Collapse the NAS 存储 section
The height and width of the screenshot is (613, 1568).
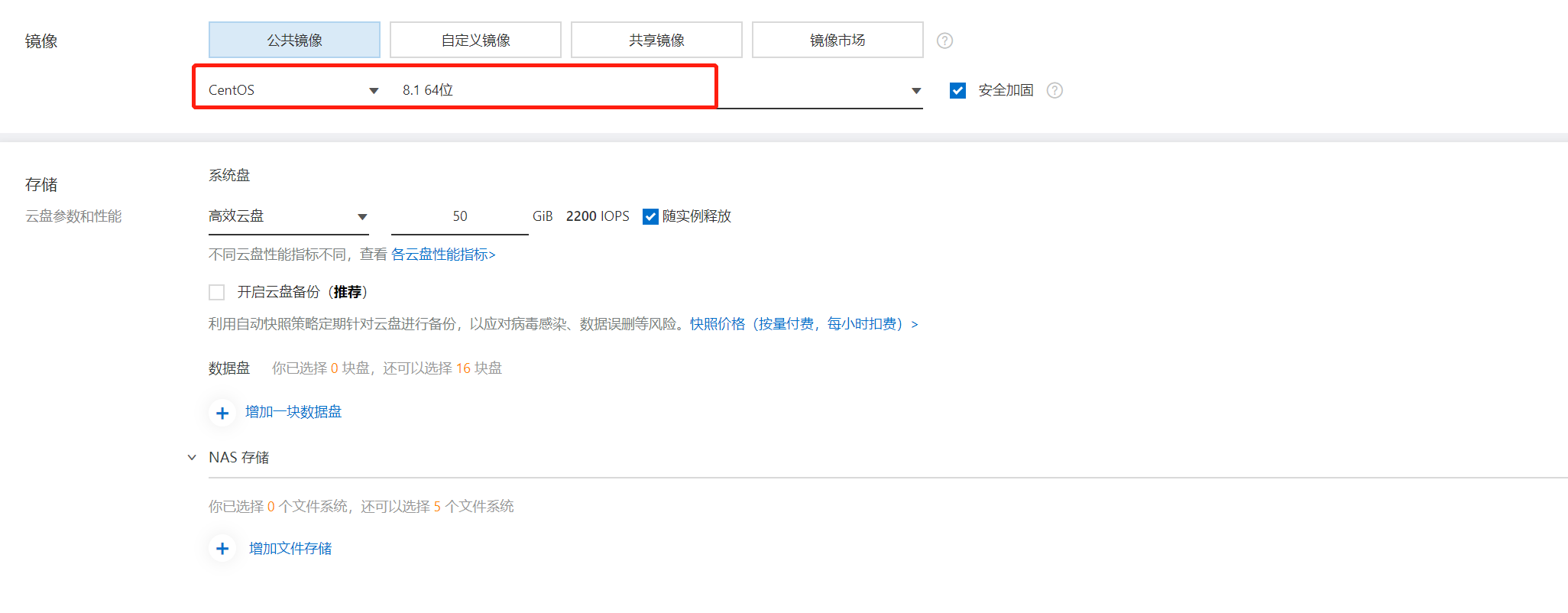click(192, 457)
